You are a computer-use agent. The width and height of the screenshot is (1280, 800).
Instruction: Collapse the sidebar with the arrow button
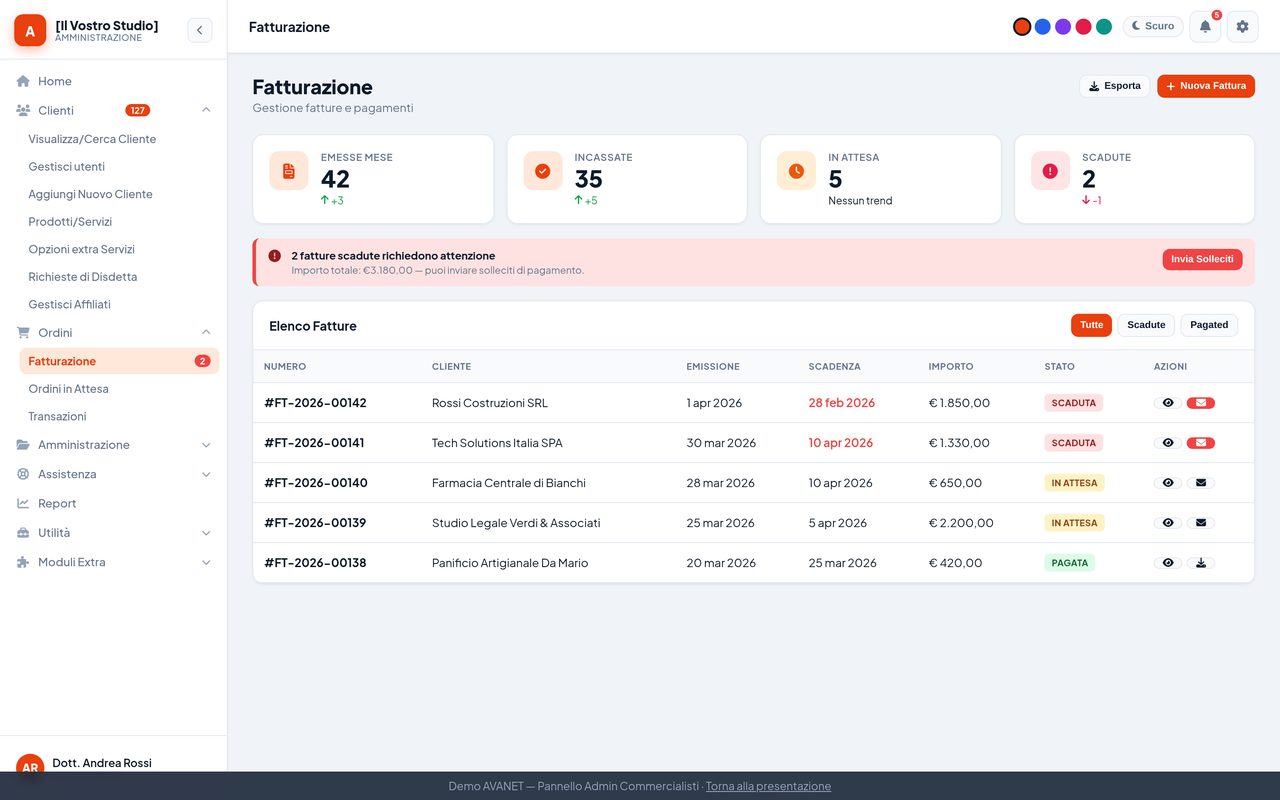(199, 30)
